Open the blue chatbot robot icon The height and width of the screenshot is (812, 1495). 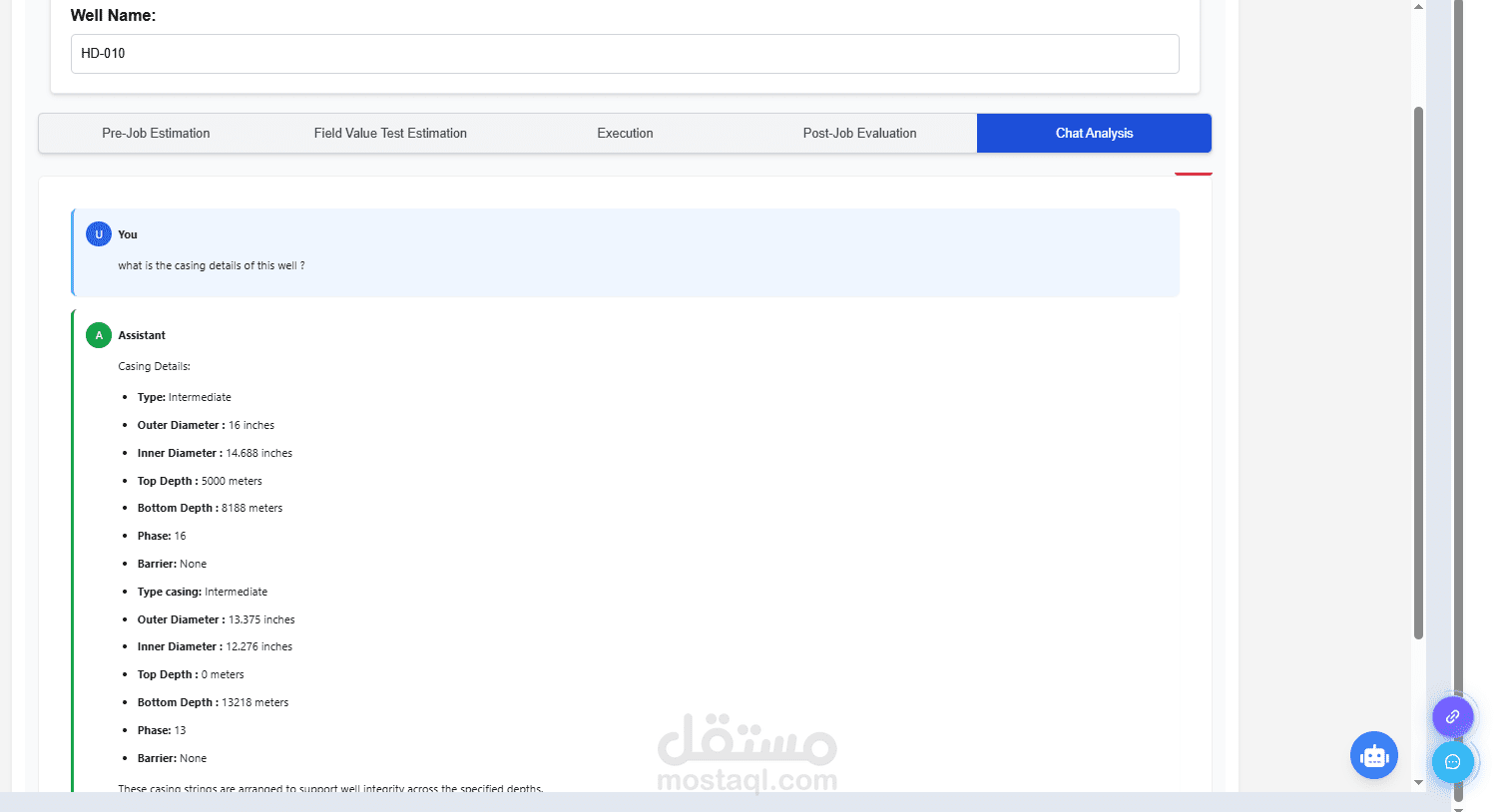(x=1374, y=756)
